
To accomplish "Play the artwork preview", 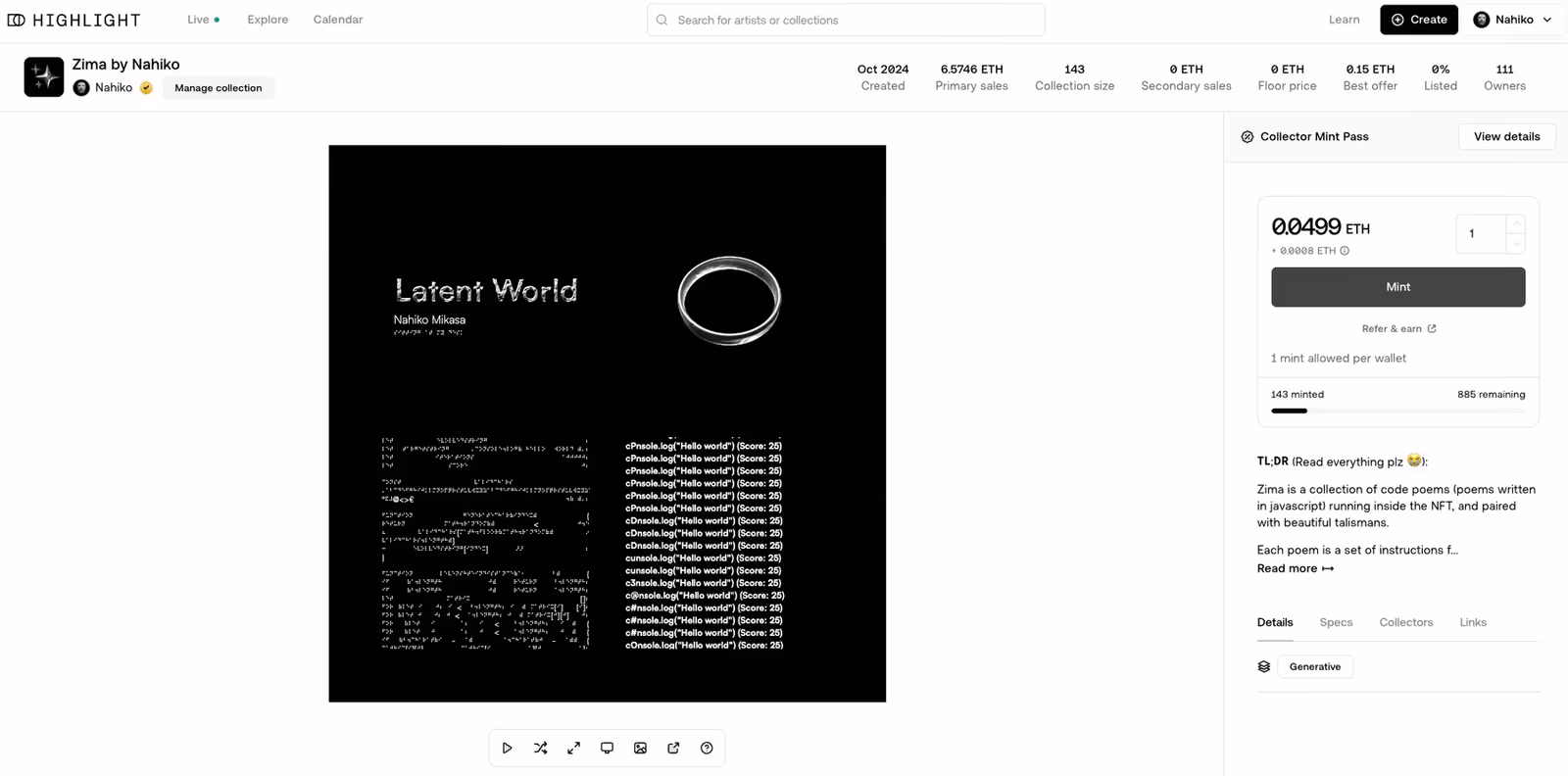I will (x=507, y=748).
